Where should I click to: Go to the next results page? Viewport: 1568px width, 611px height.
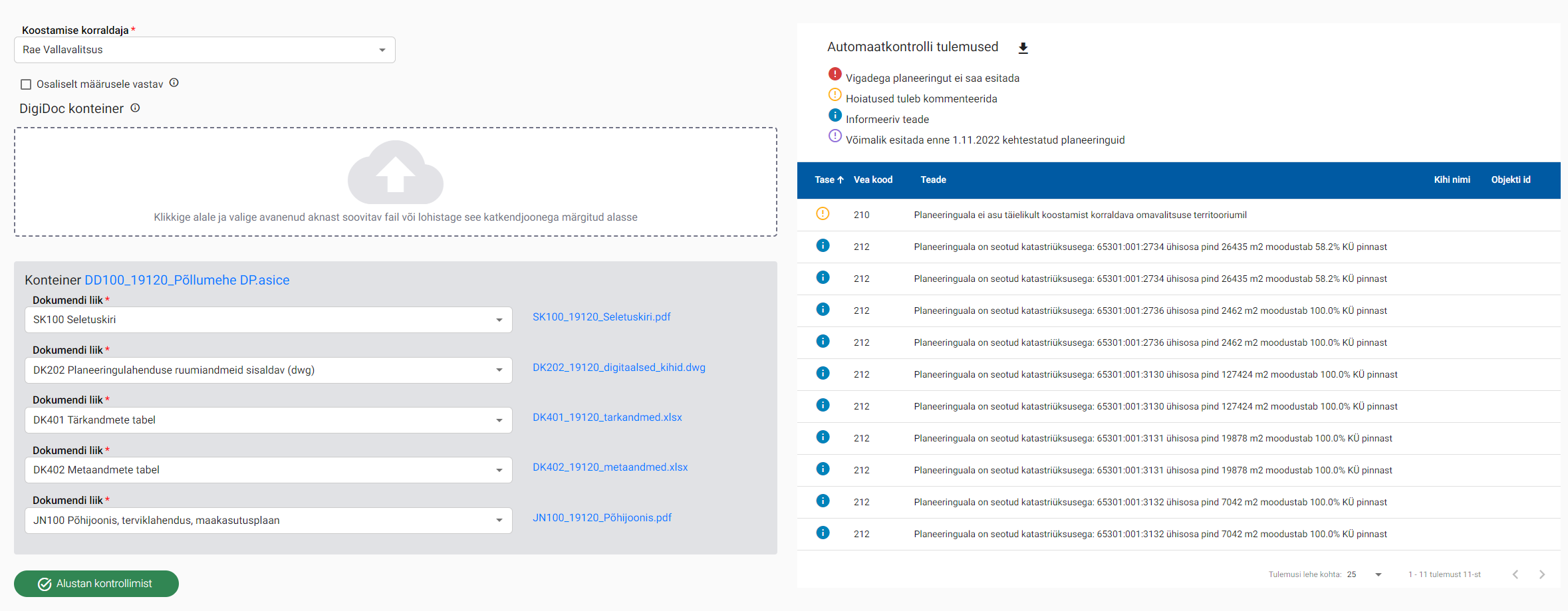click(x=1542, y=574)
